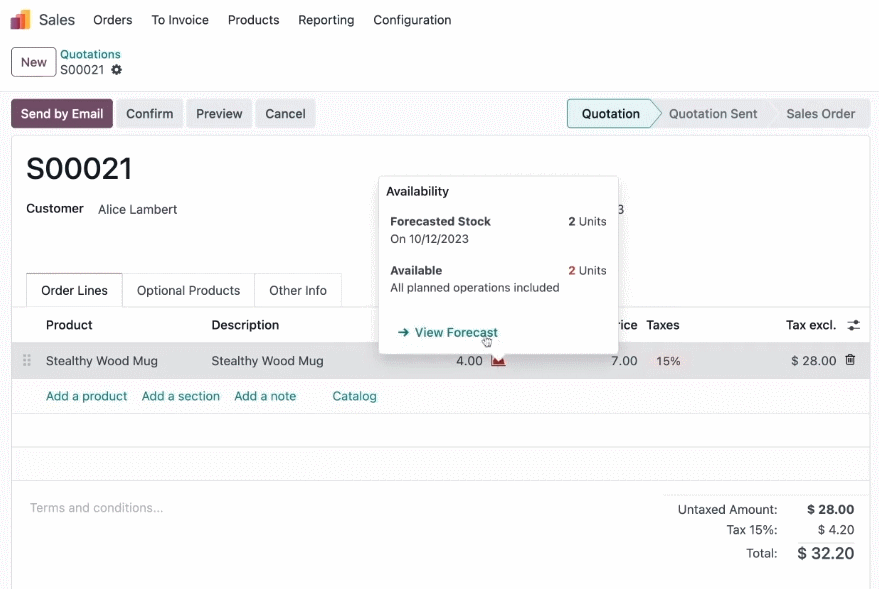
Task: Open the Catalog link
Action: (x=354, y=396)
